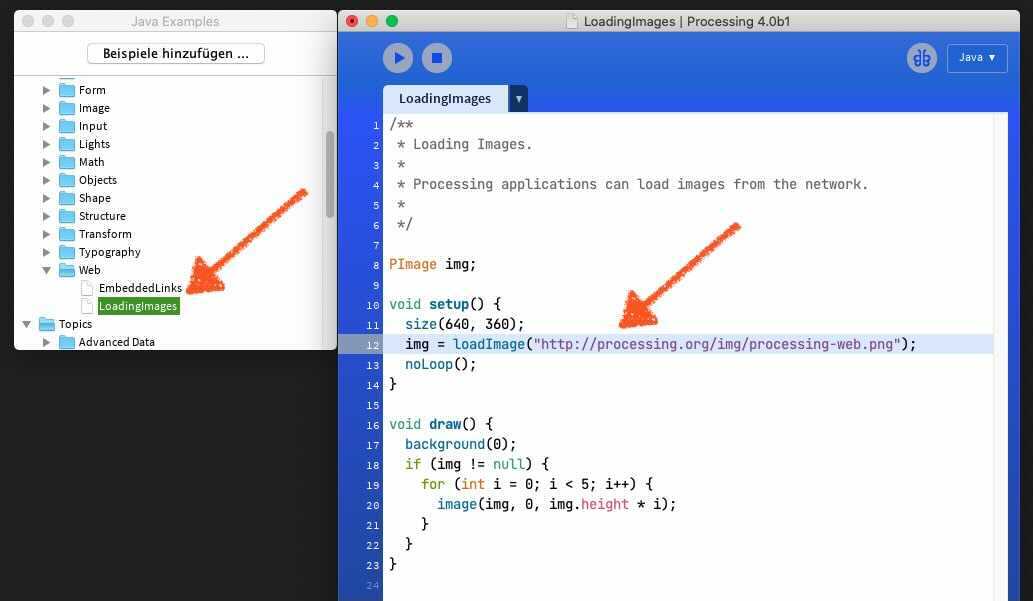Click the PImage type keyword
Image resolution: width=1033 pixels, height=601 pixels.
pyautogui.click(x=412, y=264)
